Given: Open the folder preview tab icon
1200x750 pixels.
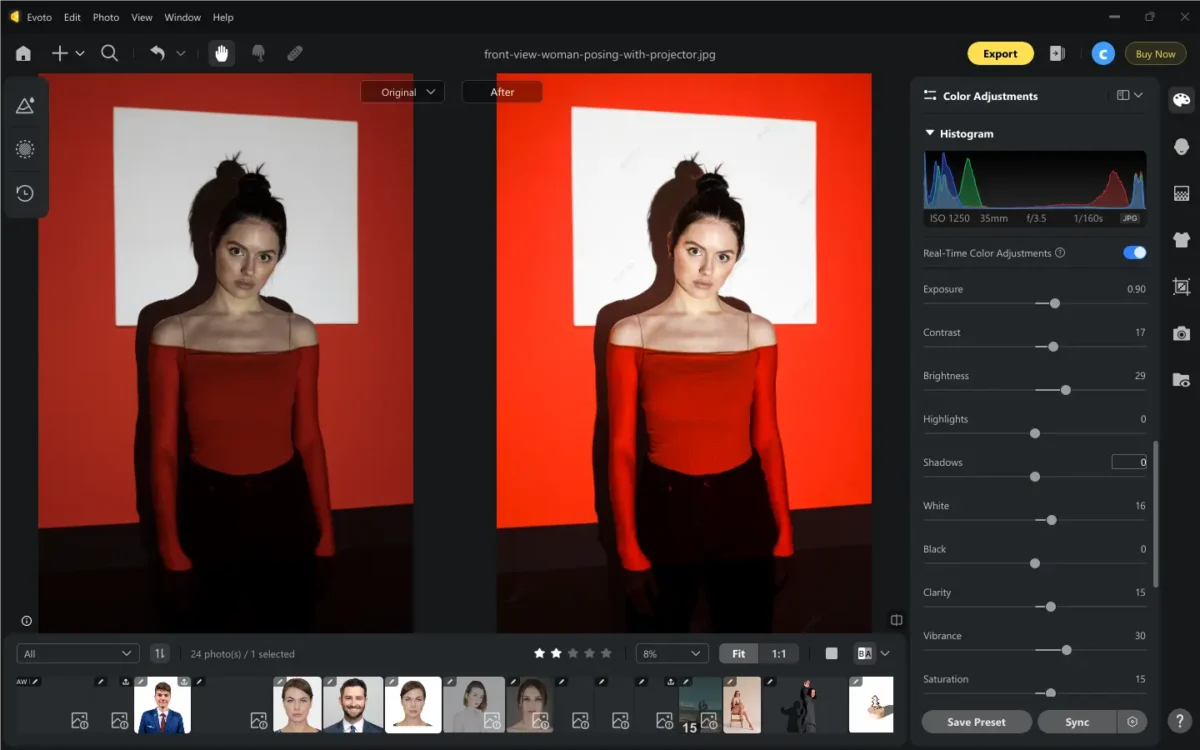Looking at the screenshot, I should [x=1181, y=380].
